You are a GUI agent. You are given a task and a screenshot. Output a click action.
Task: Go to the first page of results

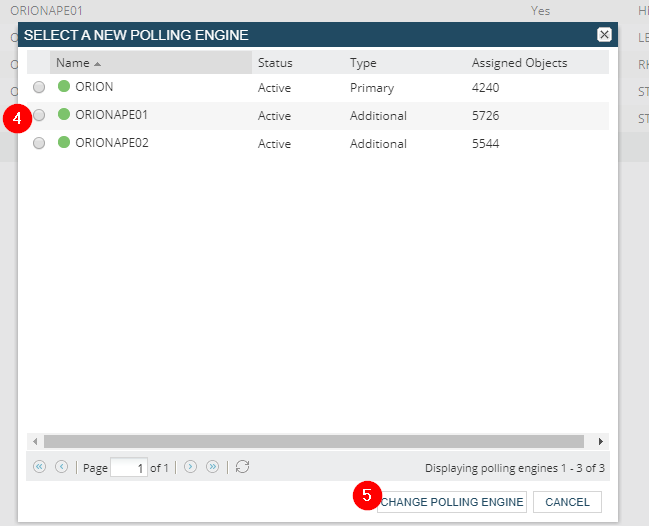39,467
